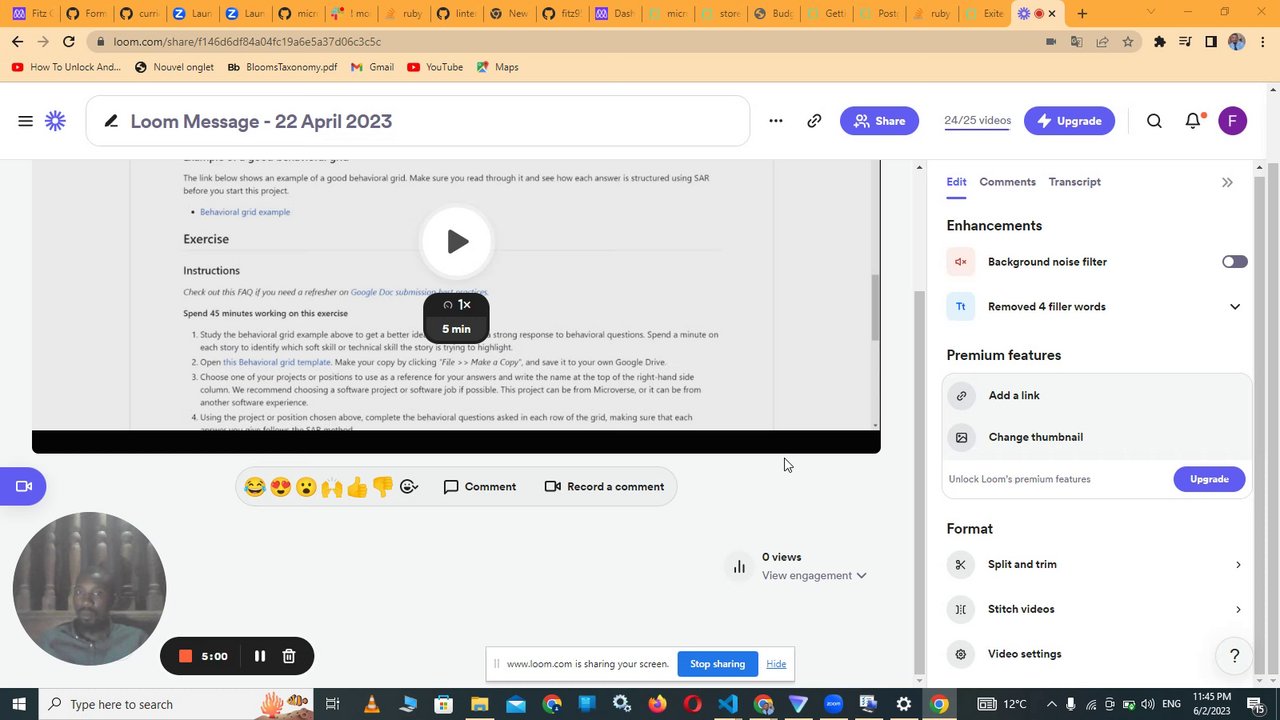Open the YouTube bookmark
This screenshot has width=1280, height=720.
[435, 67]
